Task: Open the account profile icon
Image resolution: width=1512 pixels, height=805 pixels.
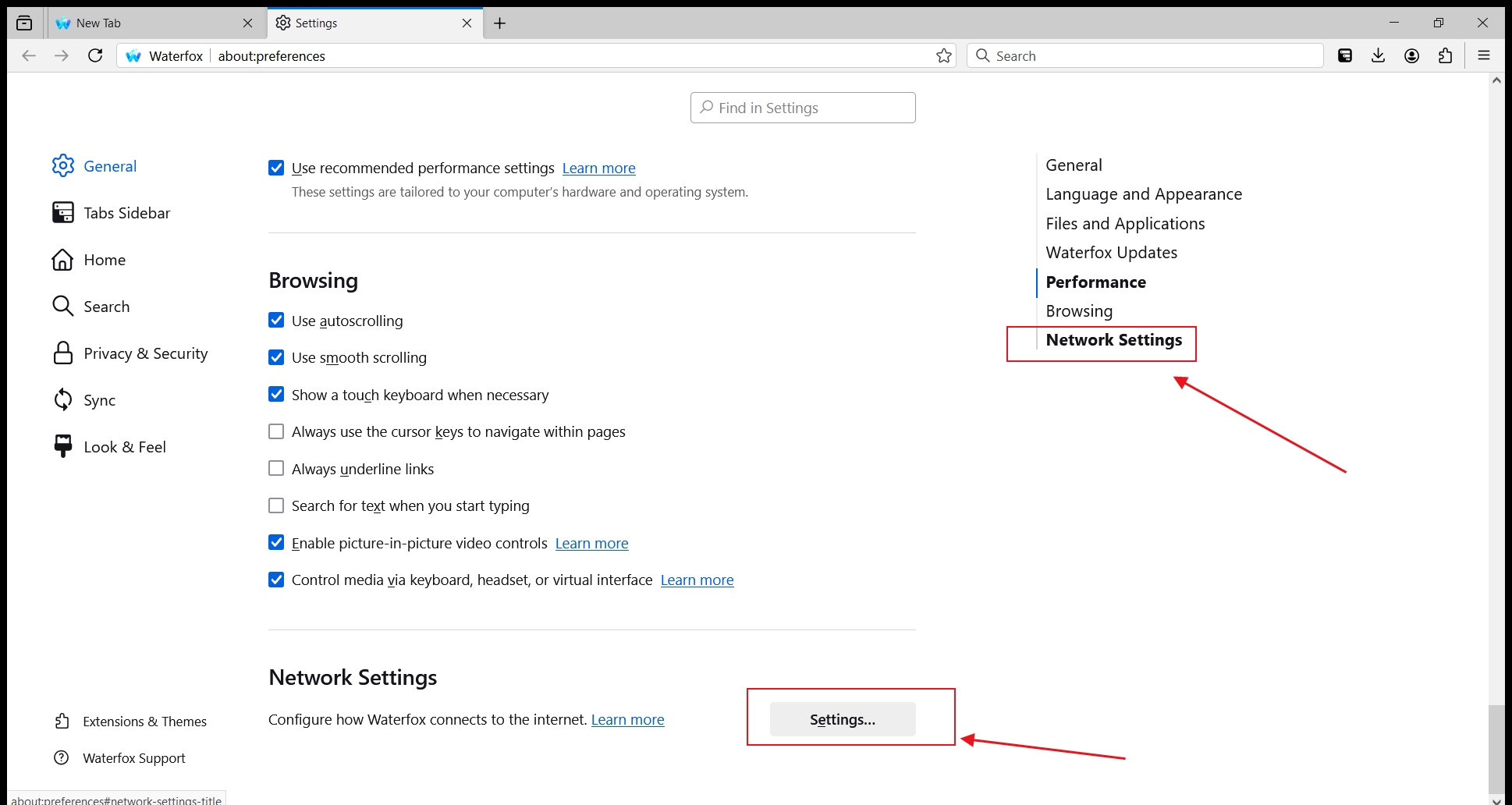Action: tap(1412, 55)
